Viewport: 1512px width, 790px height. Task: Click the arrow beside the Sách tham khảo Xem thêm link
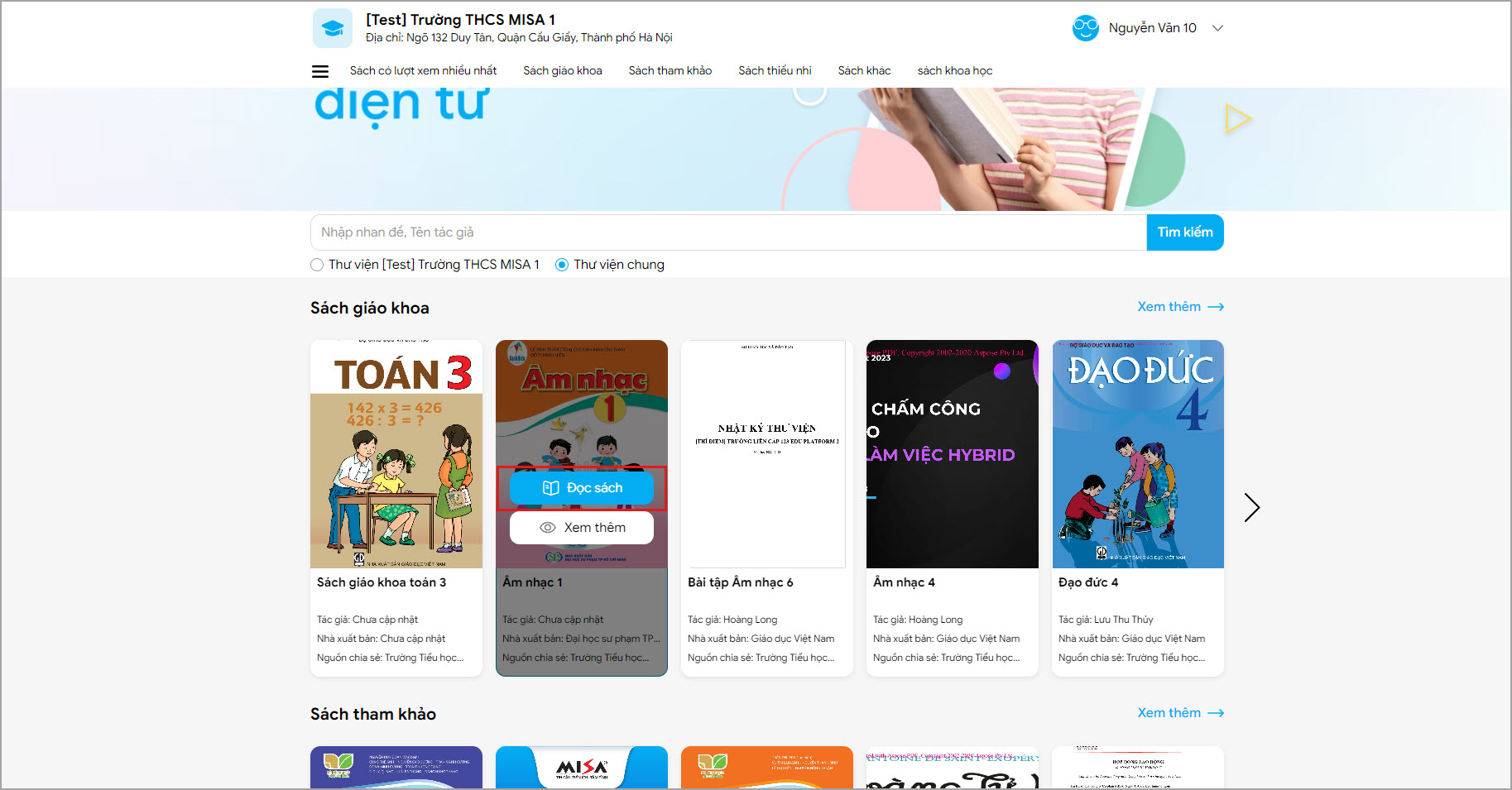point(1216,713)
